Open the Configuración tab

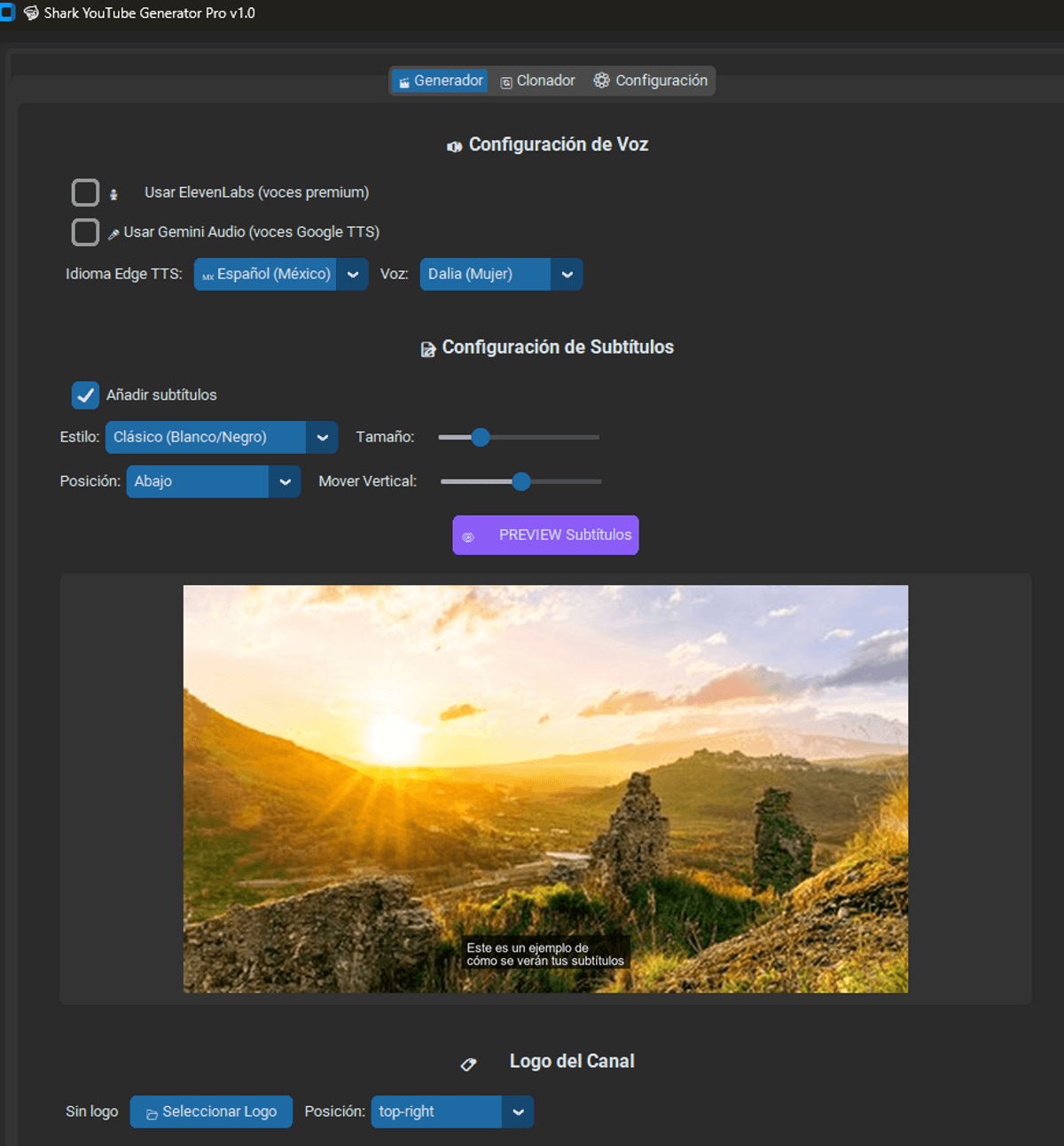click(x=651, y=81)
